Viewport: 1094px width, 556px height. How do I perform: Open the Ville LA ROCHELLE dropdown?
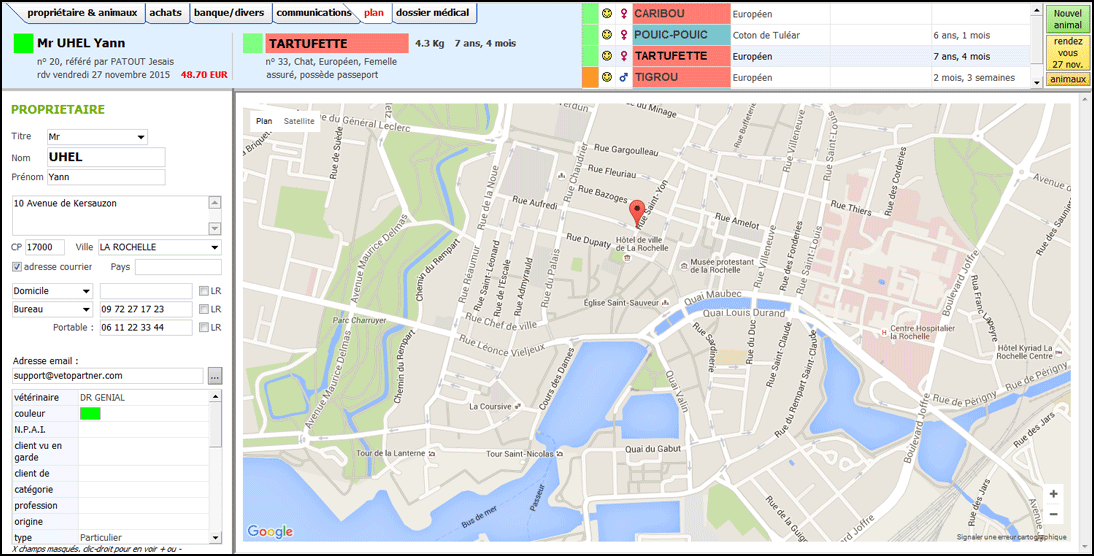click(x=214, y=247)
